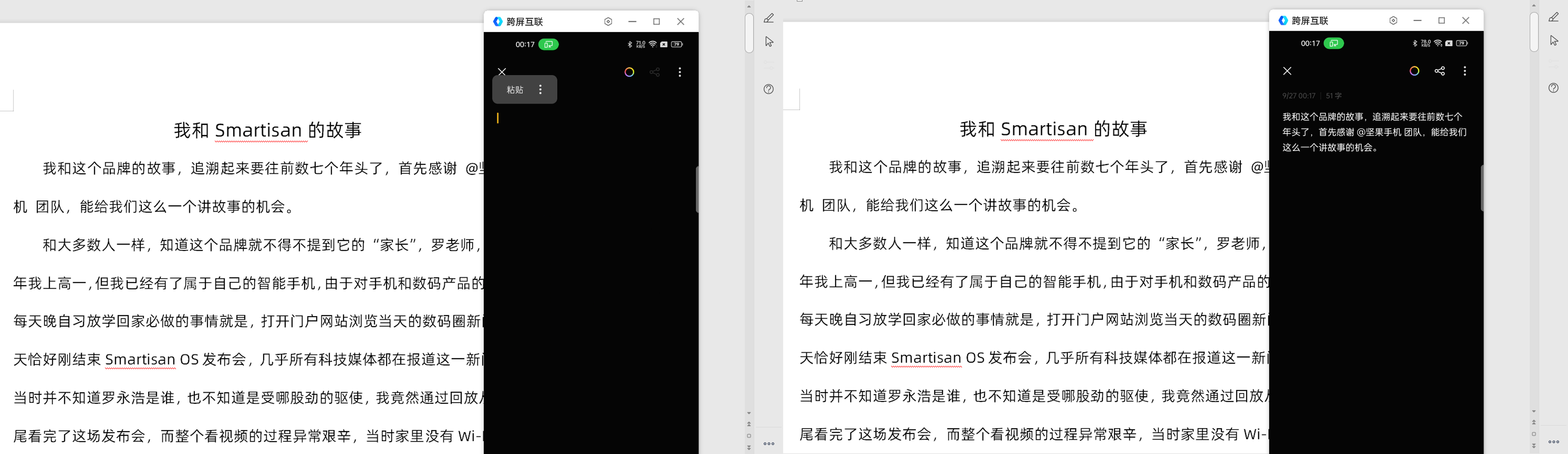The height and width of the screenshot is (454, 1568).
Task: Choose 粘贴 from the context menu
Action: point(515,89)
